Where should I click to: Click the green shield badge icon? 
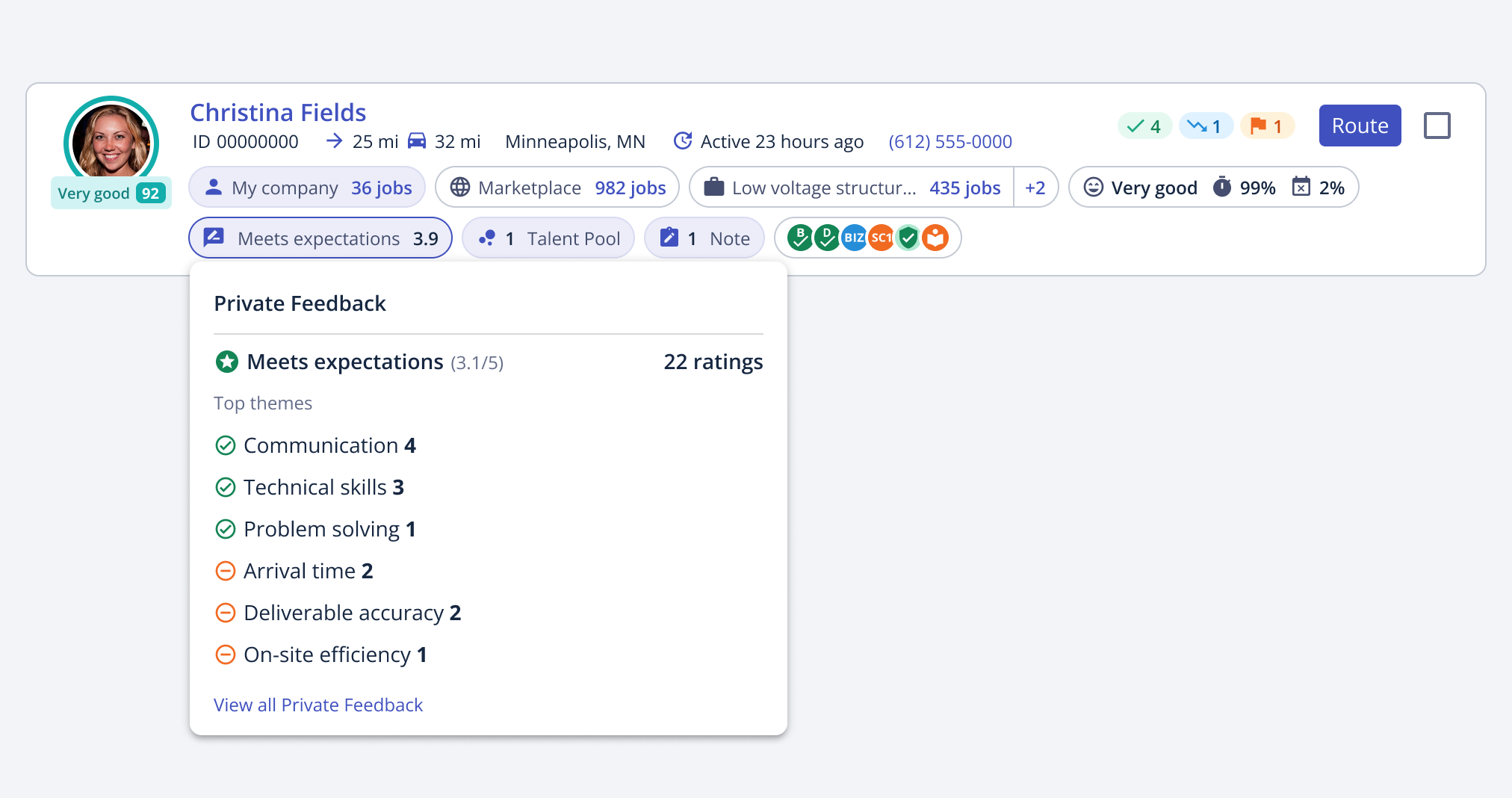pyautogui.click(x=908, y=238)
